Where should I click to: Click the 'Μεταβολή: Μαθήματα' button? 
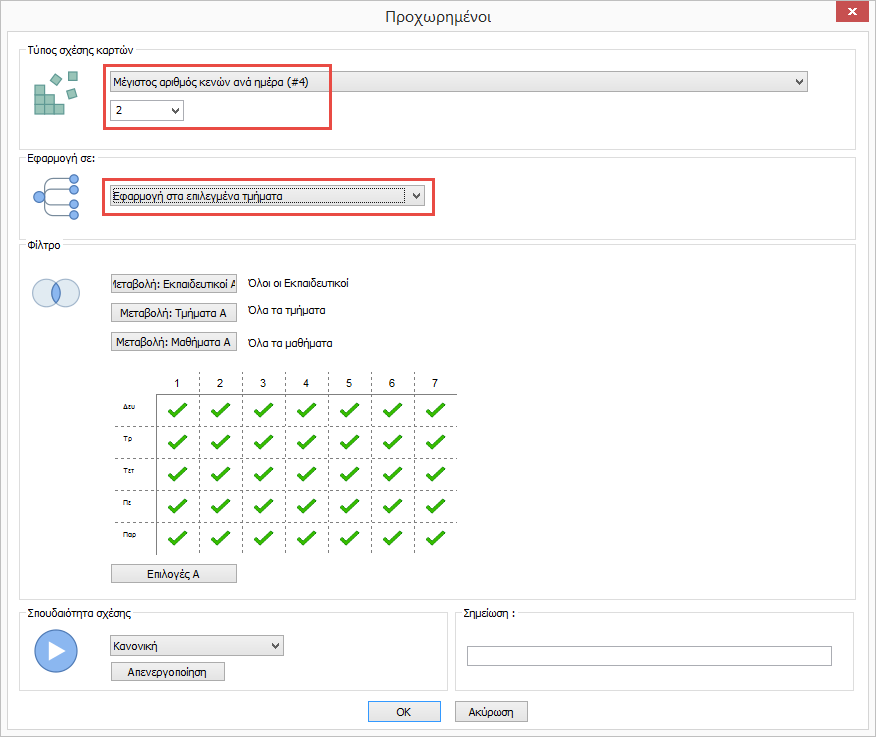pos(173,342)
